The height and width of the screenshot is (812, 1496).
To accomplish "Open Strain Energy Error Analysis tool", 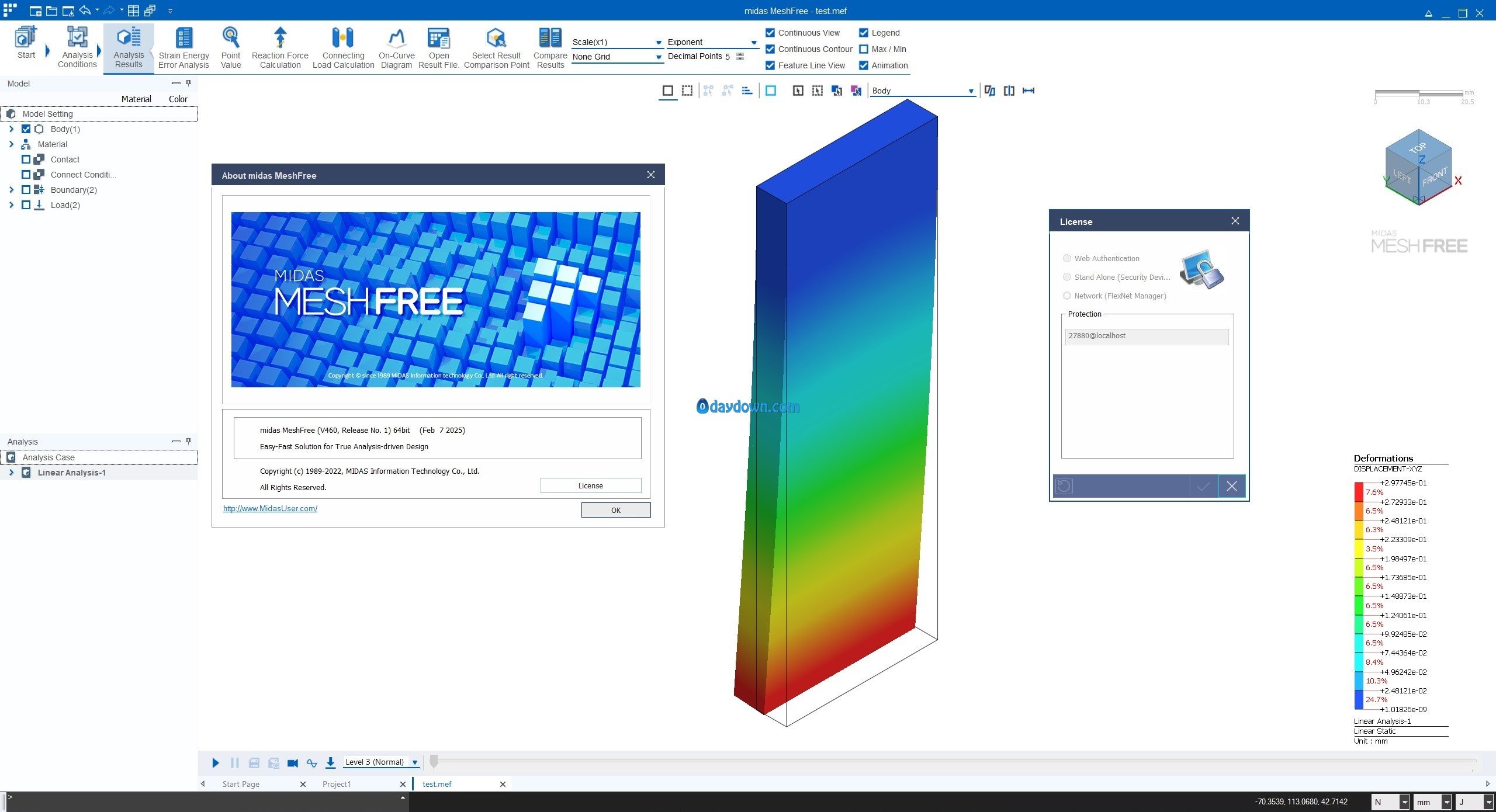I will point(183,48).
